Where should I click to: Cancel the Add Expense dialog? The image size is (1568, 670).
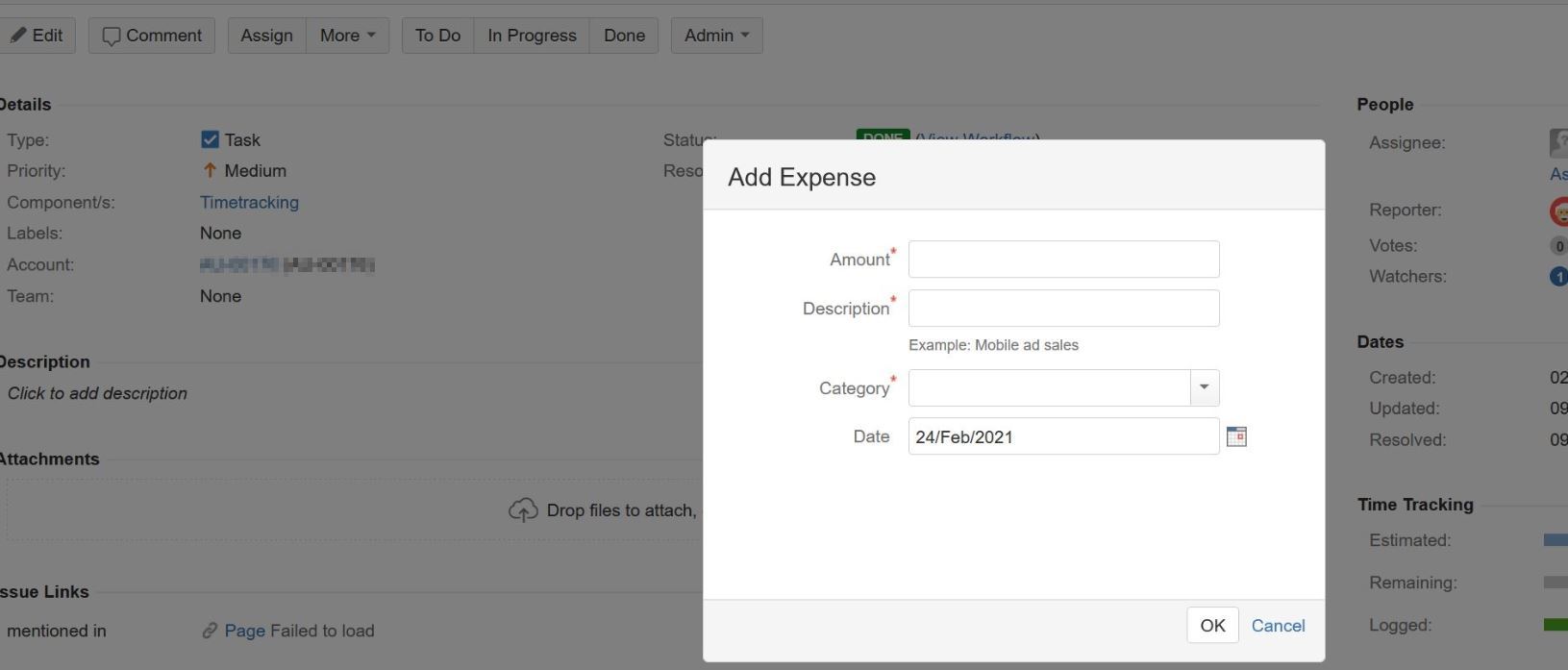tap(1278, 626)
